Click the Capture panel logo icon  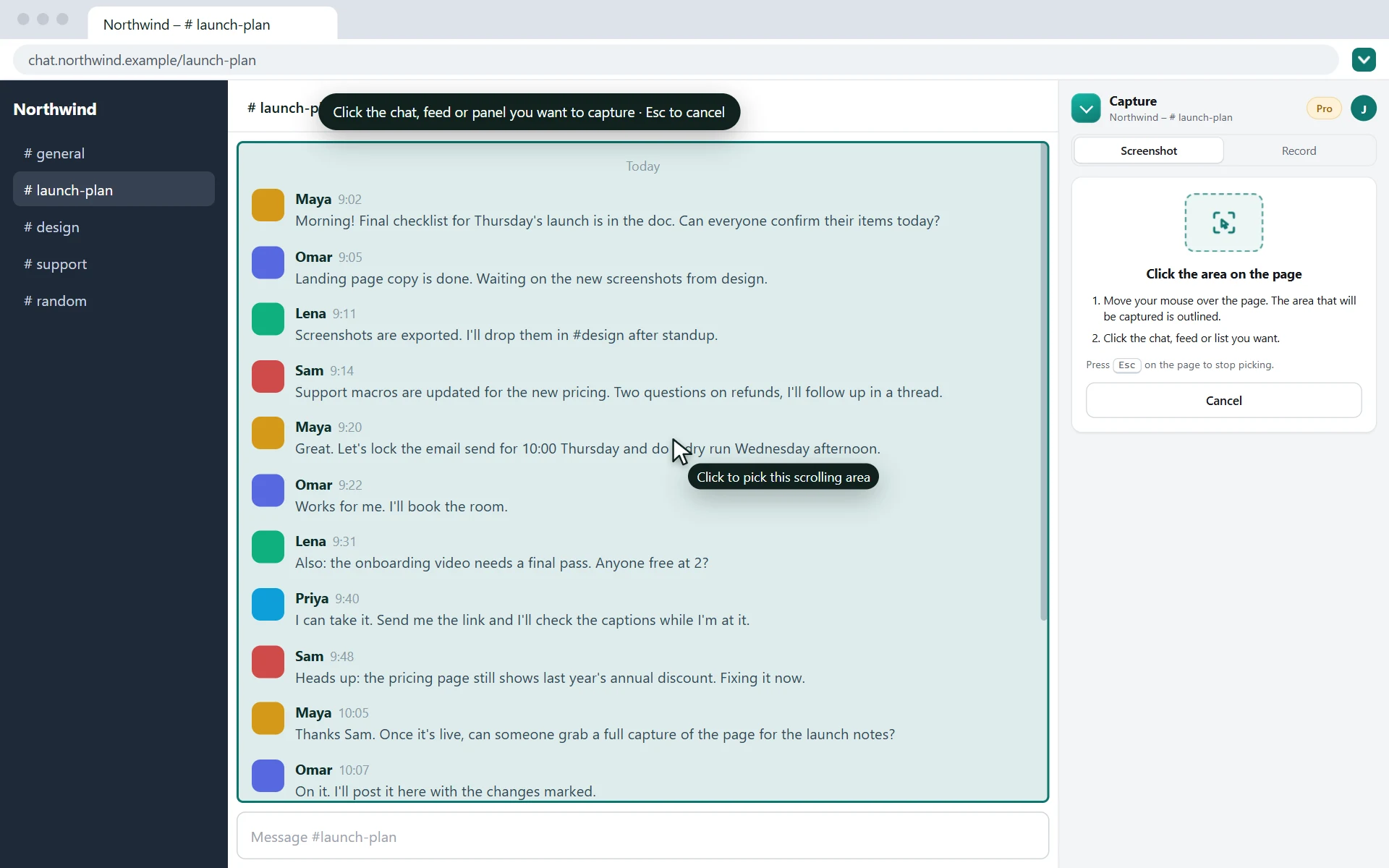pyautogui.click(x=1086, y=109)
